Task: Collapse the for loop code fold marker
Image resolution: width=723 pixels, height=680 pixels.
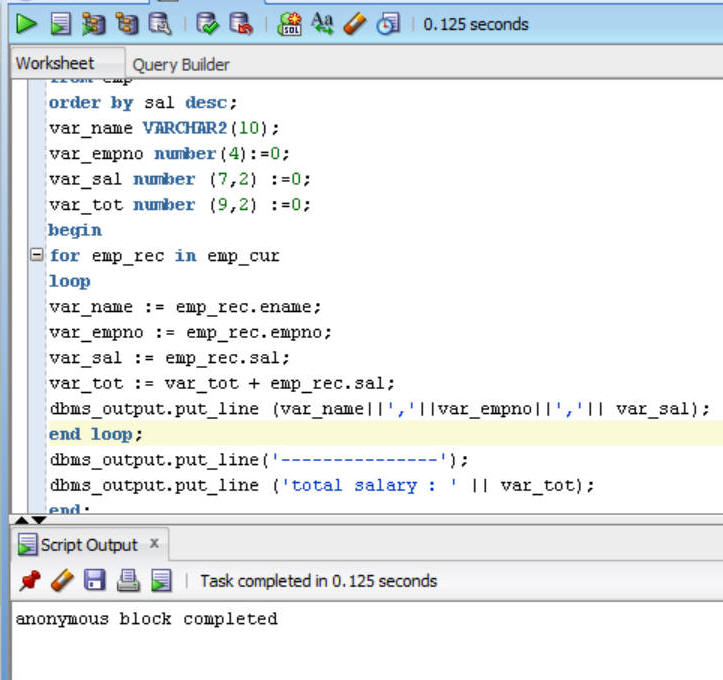Action: [x=36, y=254]
